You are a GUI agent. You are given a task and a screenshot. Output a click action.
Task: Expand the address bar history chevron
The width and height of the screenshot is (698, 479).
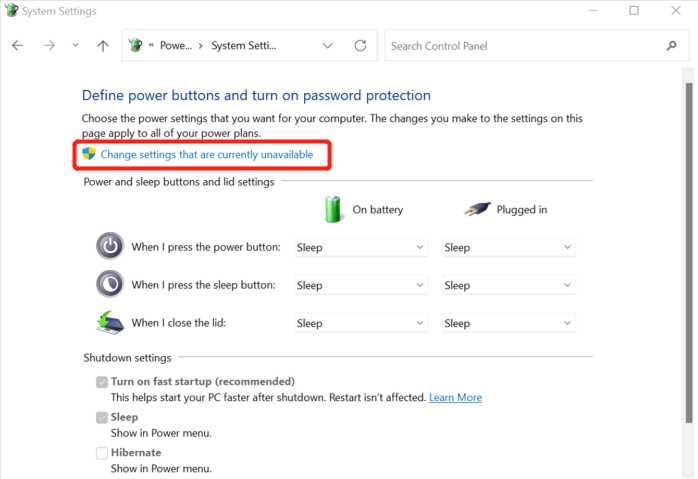(x=328, y=46)
